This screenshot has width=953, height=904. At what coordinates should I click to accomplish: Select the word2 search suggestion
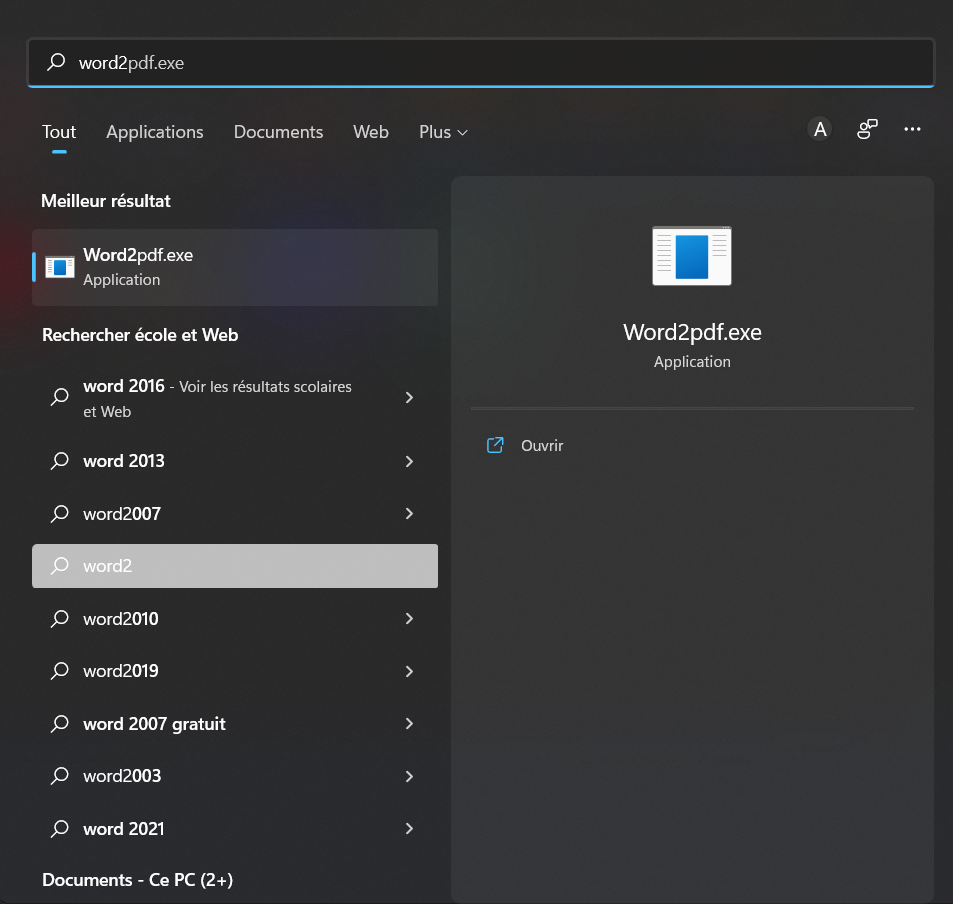click(x=234, y=566)
